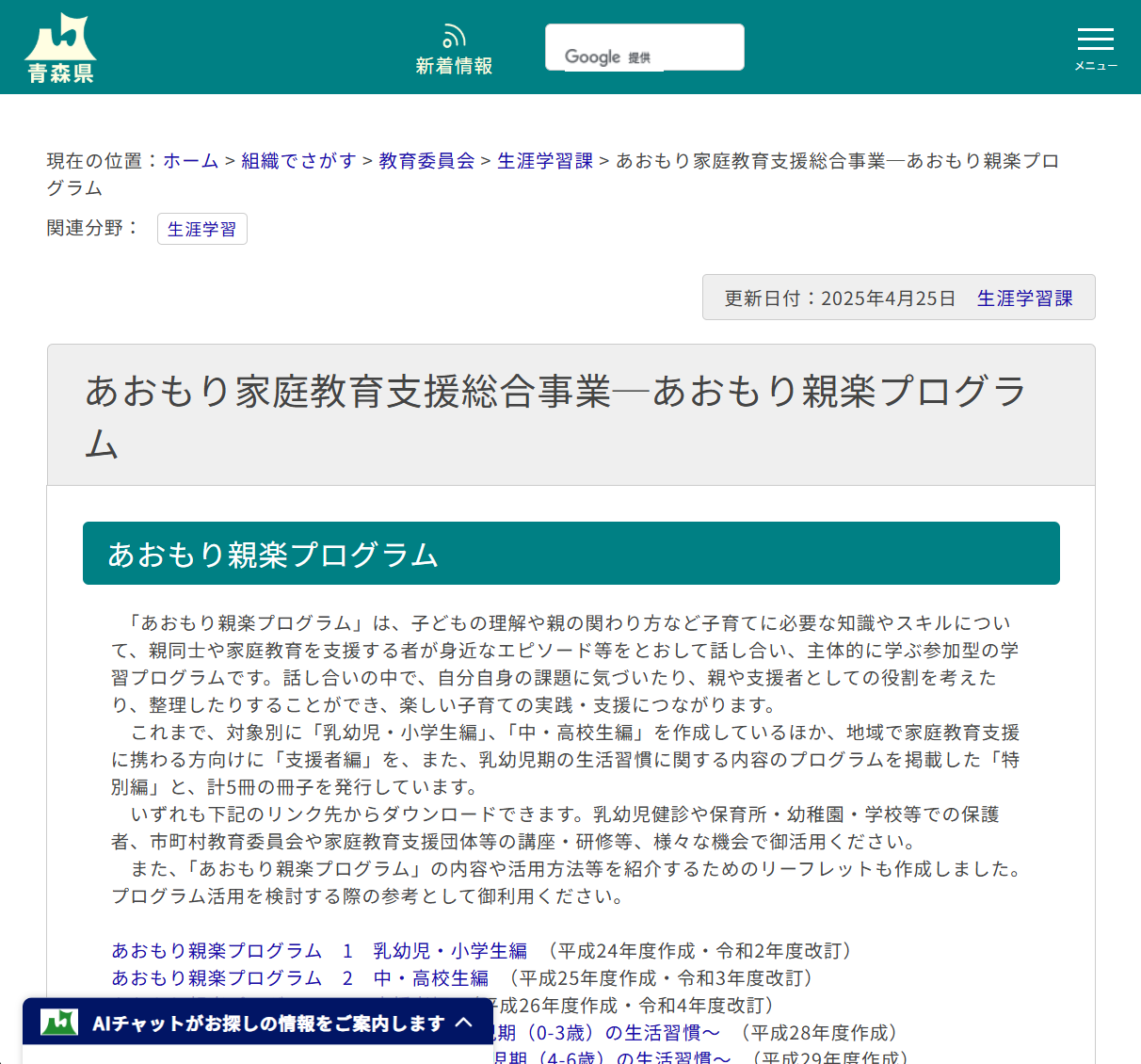Click the AI chat green logo icon
The image size is (1141, 1064).
coord(59,1021)
